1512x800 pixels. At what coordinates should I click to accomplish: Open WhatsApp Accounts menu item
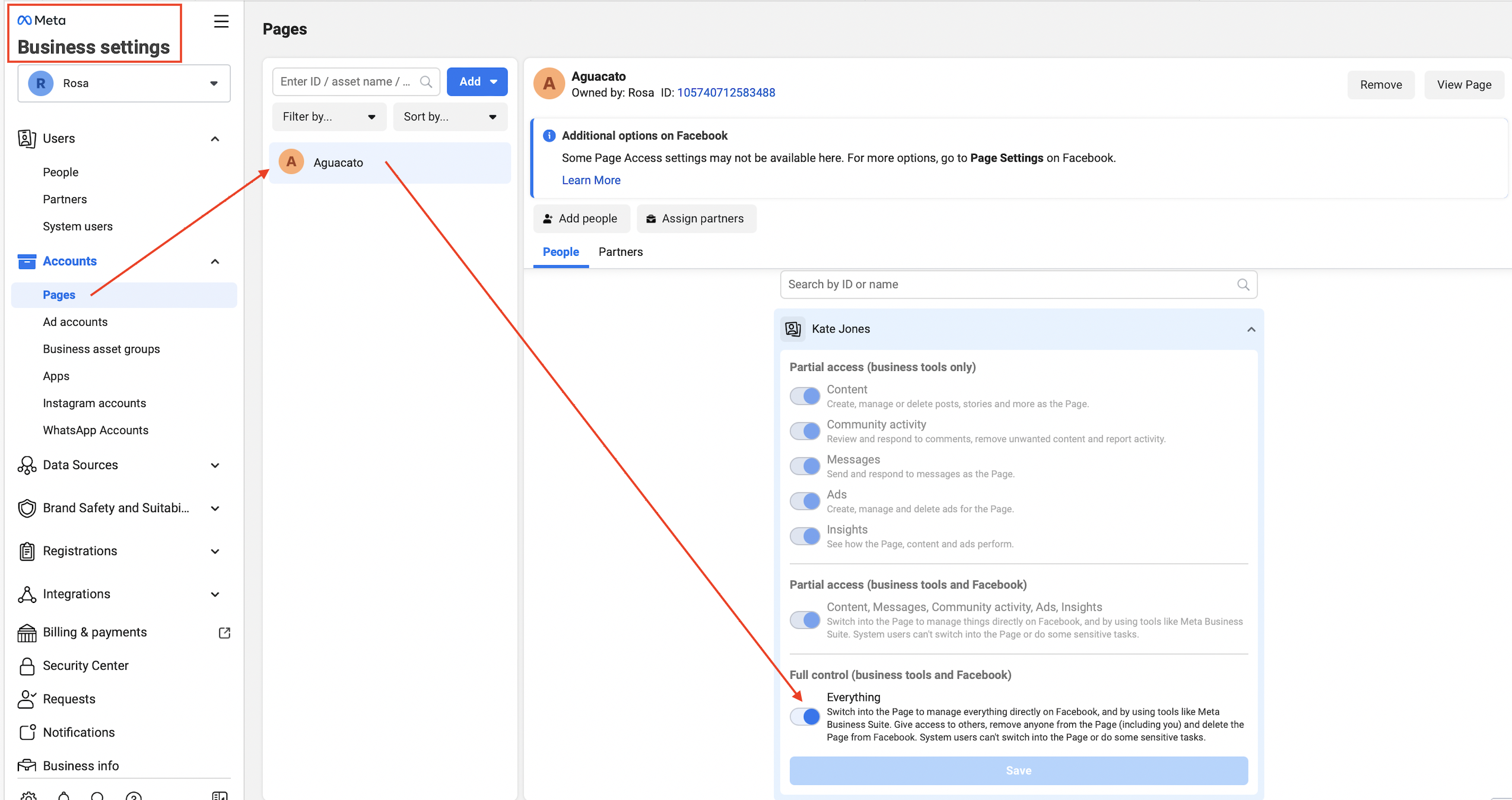pos(96,431)
